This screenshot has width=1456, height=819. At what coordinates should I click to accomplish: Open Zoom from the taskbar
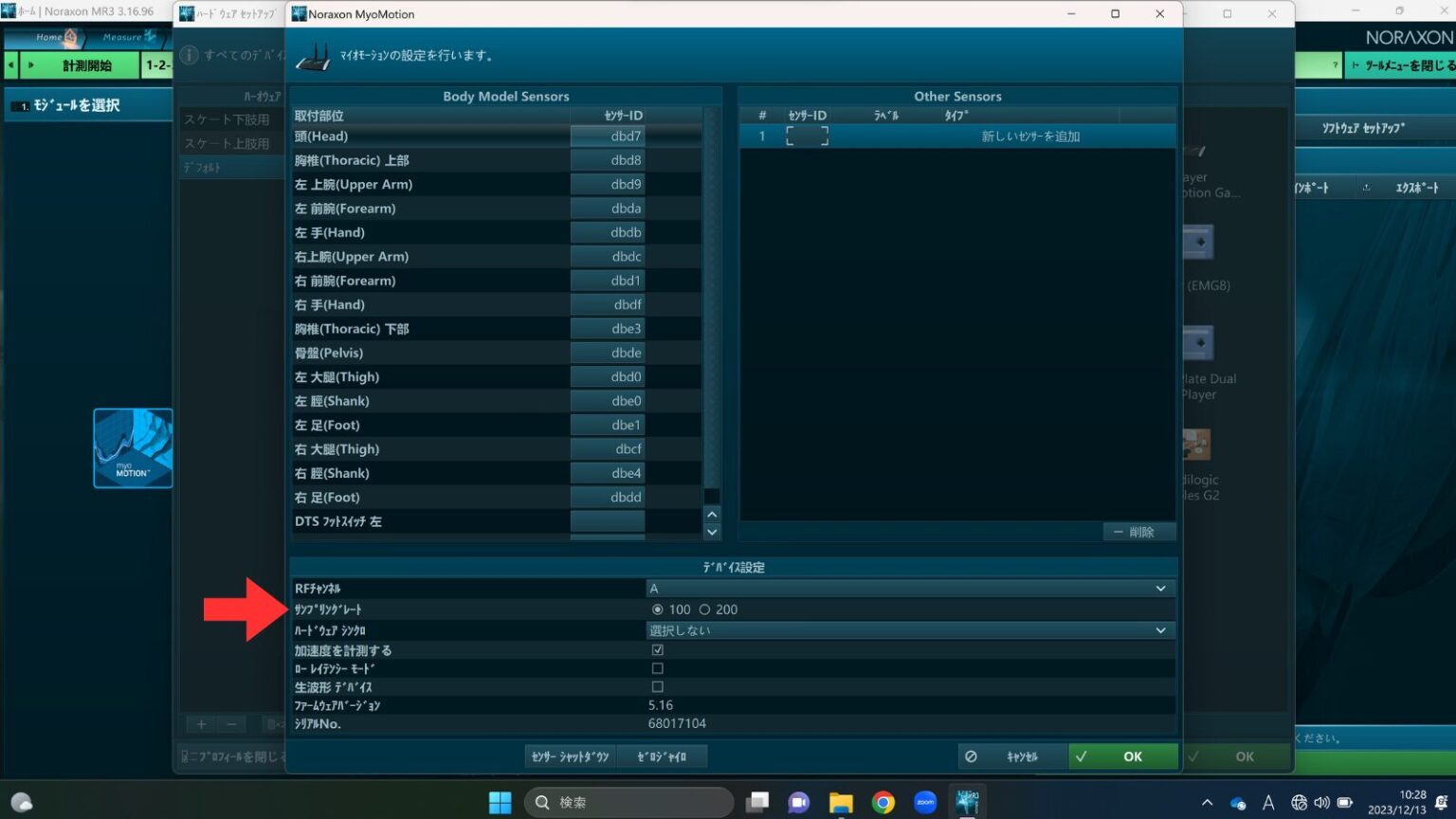924,801
